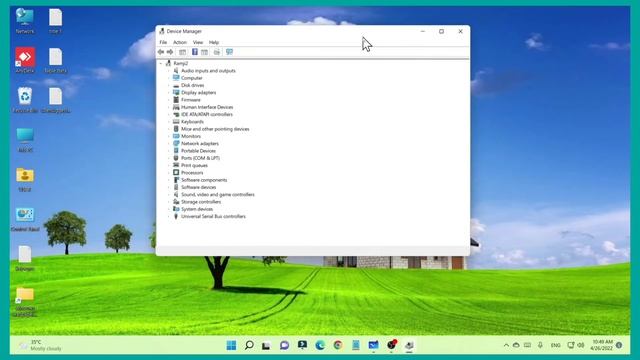Select the Display adapters category icon
Viewport: 640px width, 360px height.
[176, 92]
